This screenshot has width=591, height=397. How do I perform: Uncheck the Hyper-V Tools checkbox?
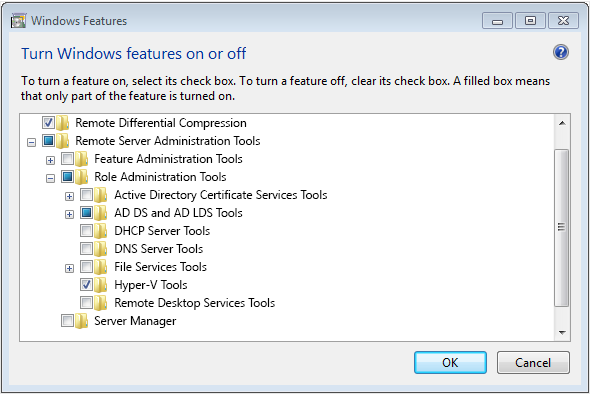click(86, 284)
